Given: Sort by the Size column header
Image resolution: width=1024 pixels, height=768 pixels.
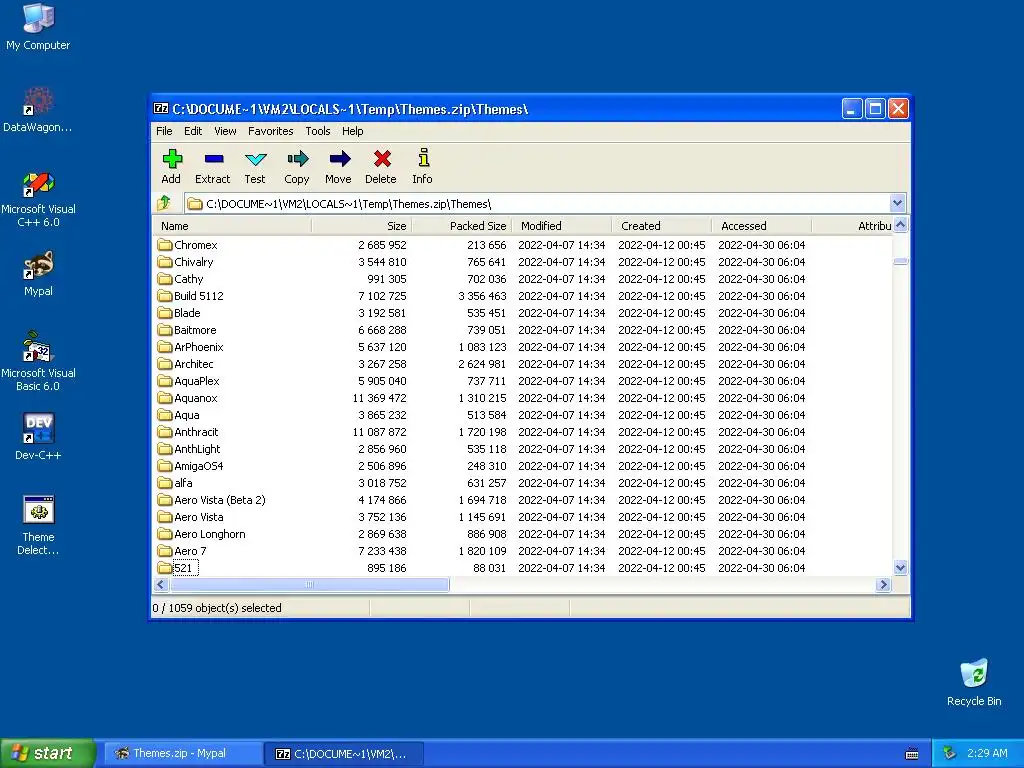Looking at the screenshot, I should [x=362, y=226].
